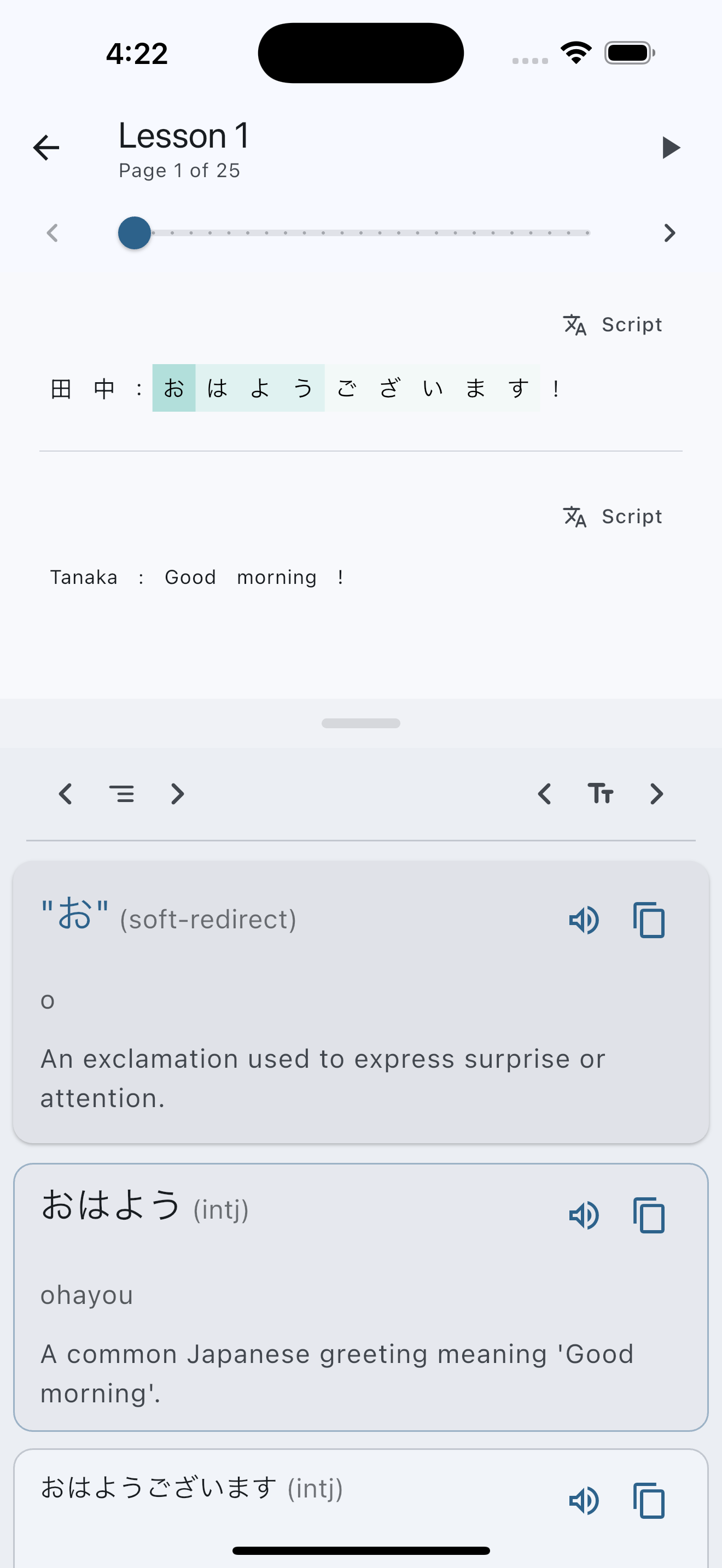Play audio for おはよう entry
Screen dimensions: 722x1568
(x=584, y=1215)
